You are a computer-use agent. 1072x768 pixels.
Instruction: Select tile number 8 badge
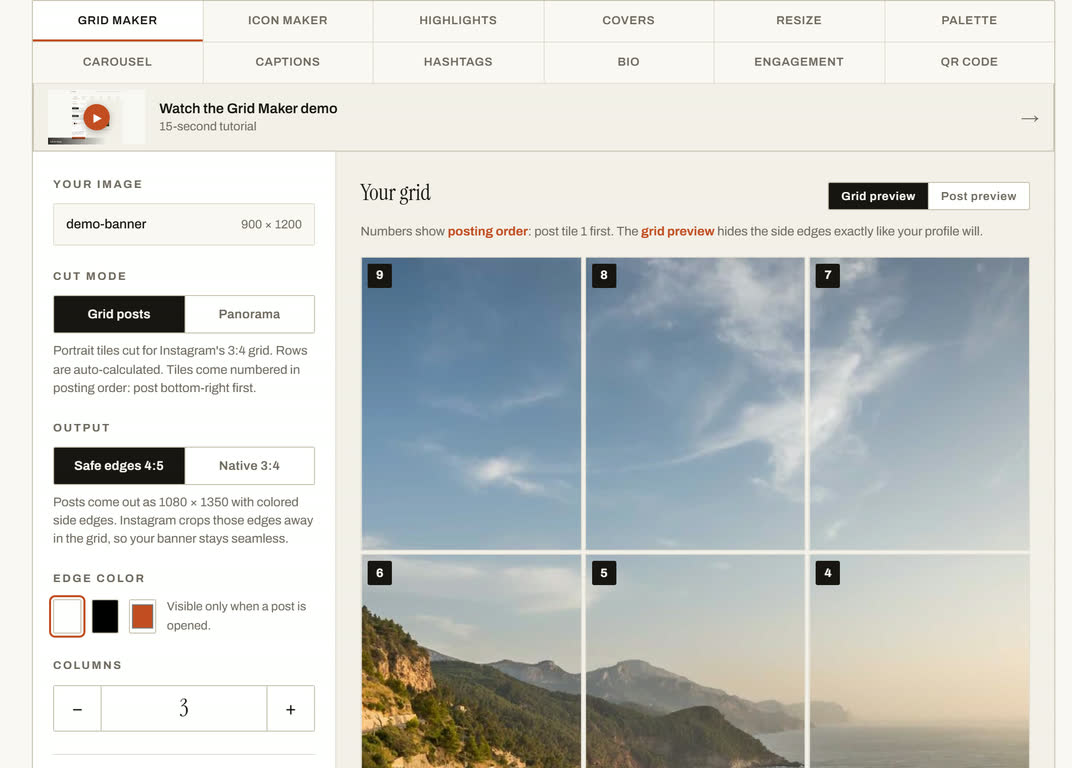pyautogui.click(x=604, y=275)
